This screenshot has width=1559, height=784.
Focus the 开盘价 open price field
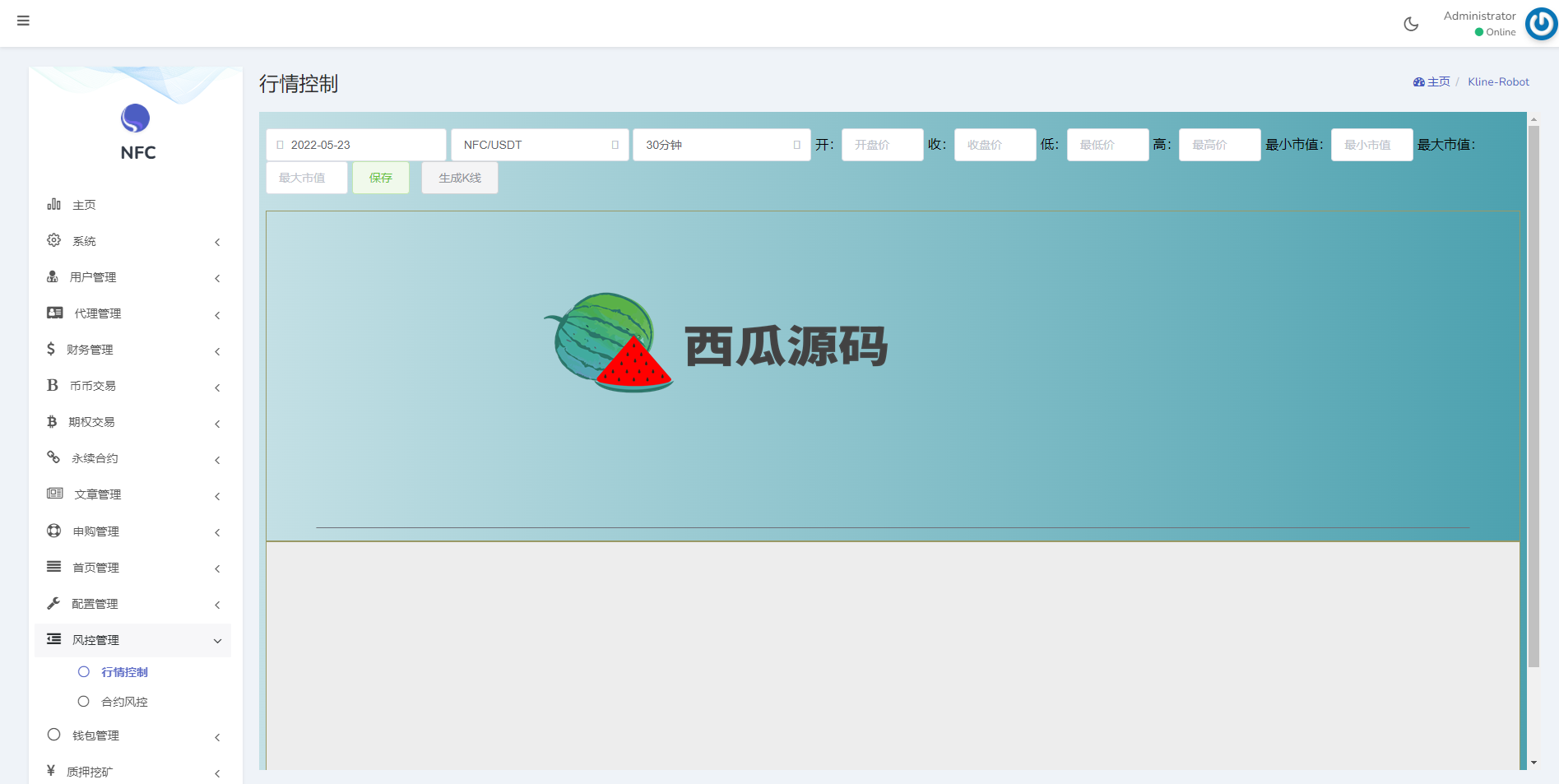pos(882,145)
